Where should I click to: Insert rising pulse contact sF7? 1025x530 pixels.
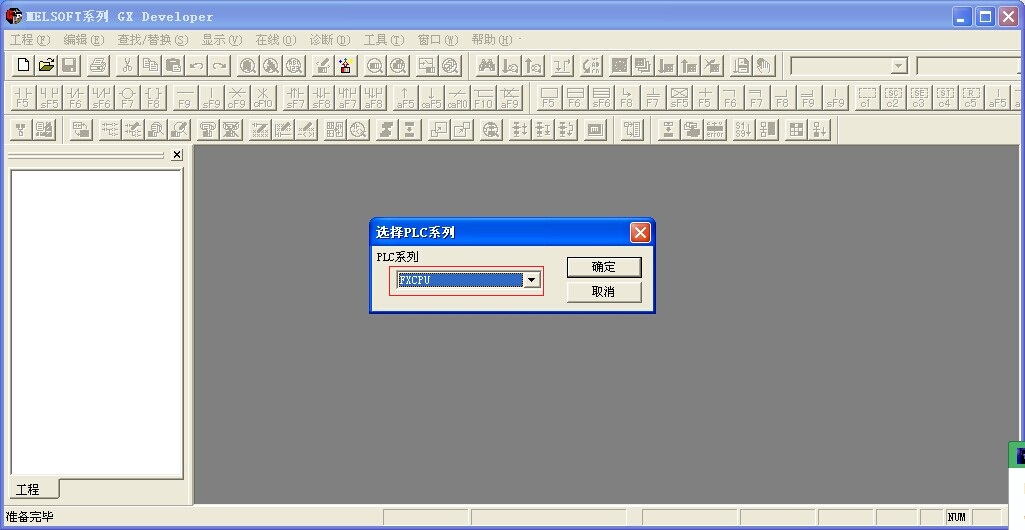[295, 97]
